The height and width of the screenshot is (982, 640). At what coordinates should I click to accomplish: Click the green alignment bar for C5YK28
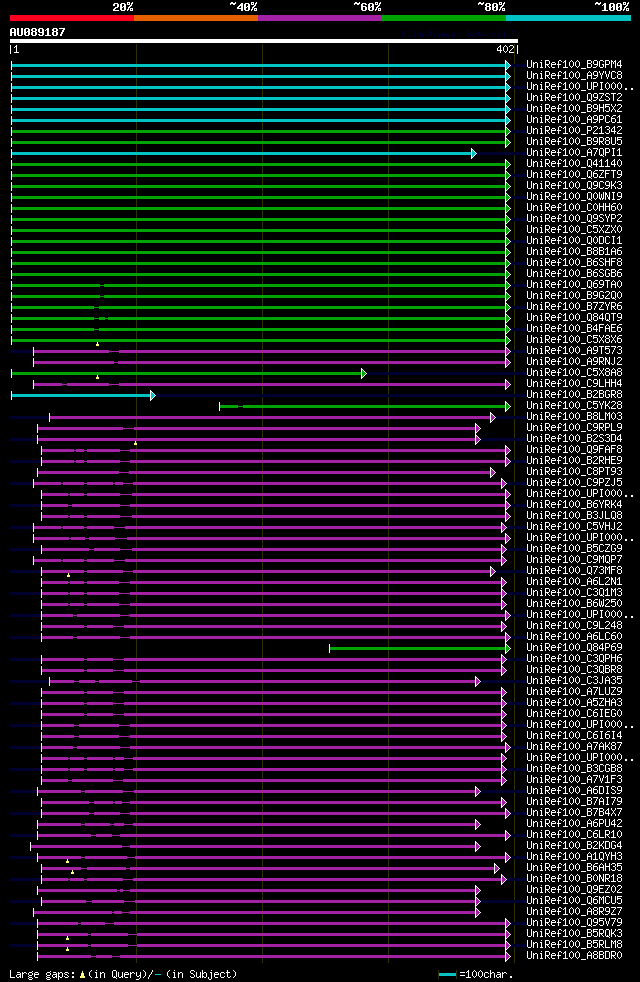pos(363,407)
